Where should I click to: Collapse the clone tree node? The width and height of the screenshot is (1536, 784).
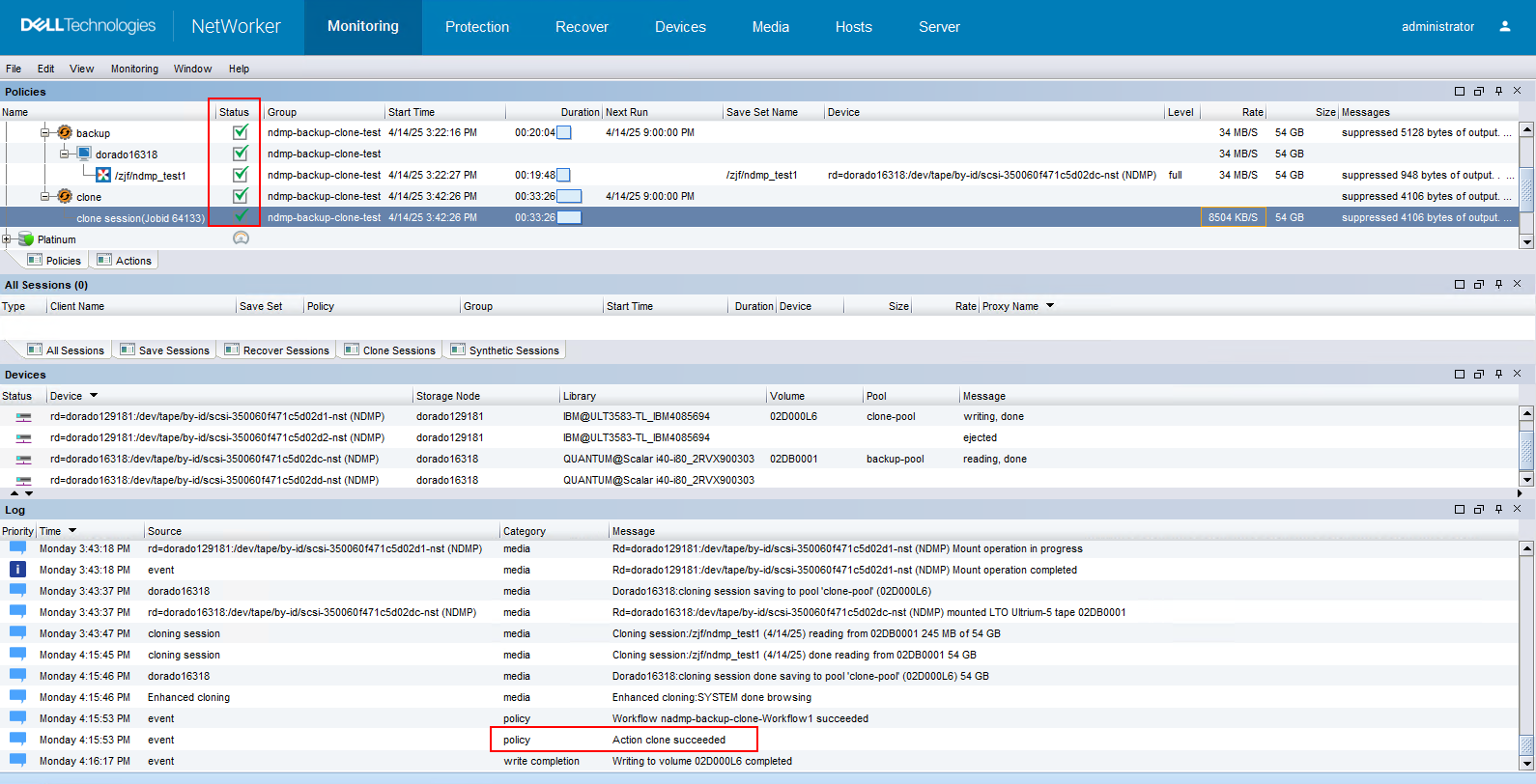coord(44,196)
